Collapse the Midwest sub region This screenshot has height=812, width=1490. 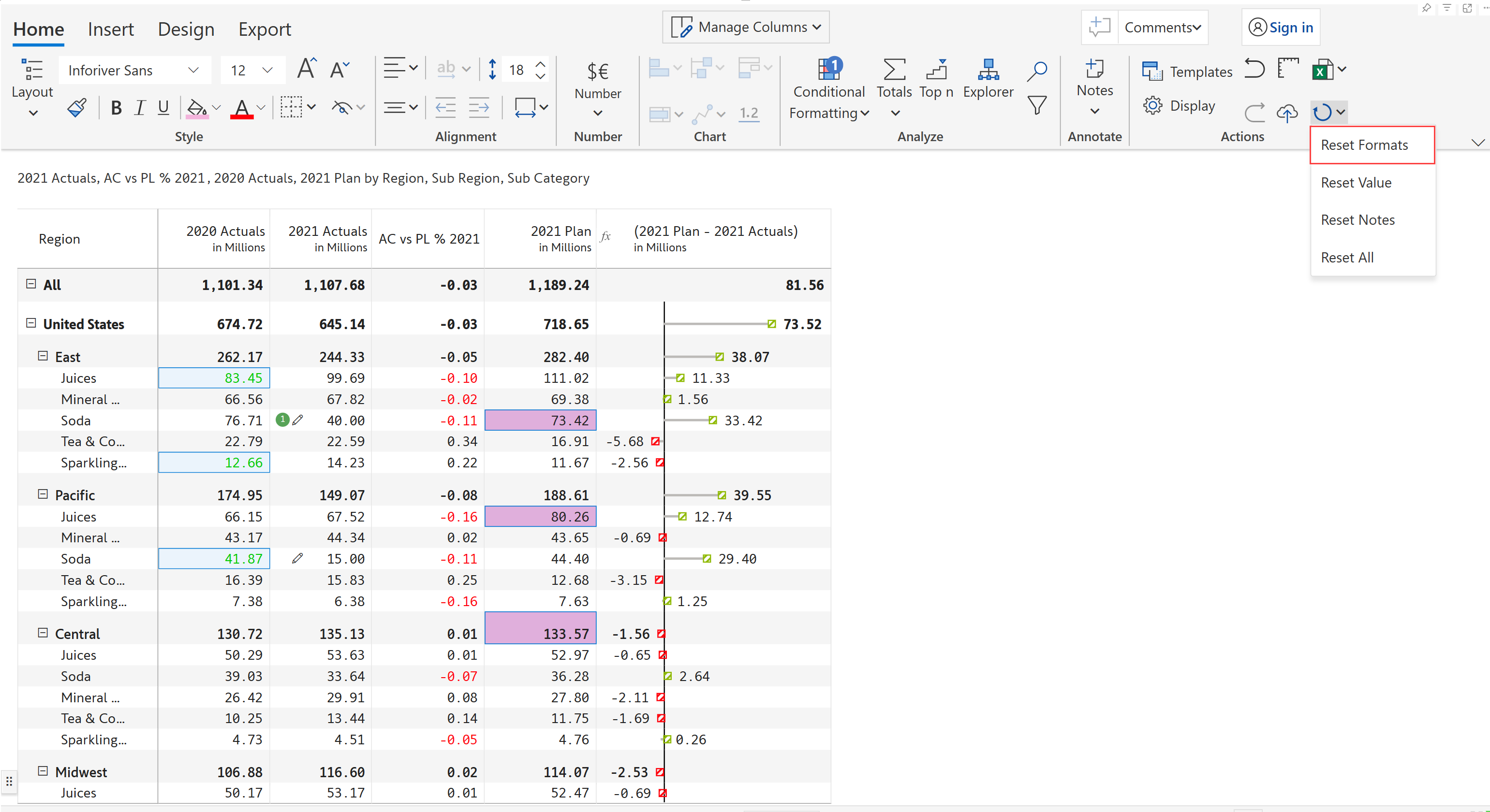pos(43,771)
